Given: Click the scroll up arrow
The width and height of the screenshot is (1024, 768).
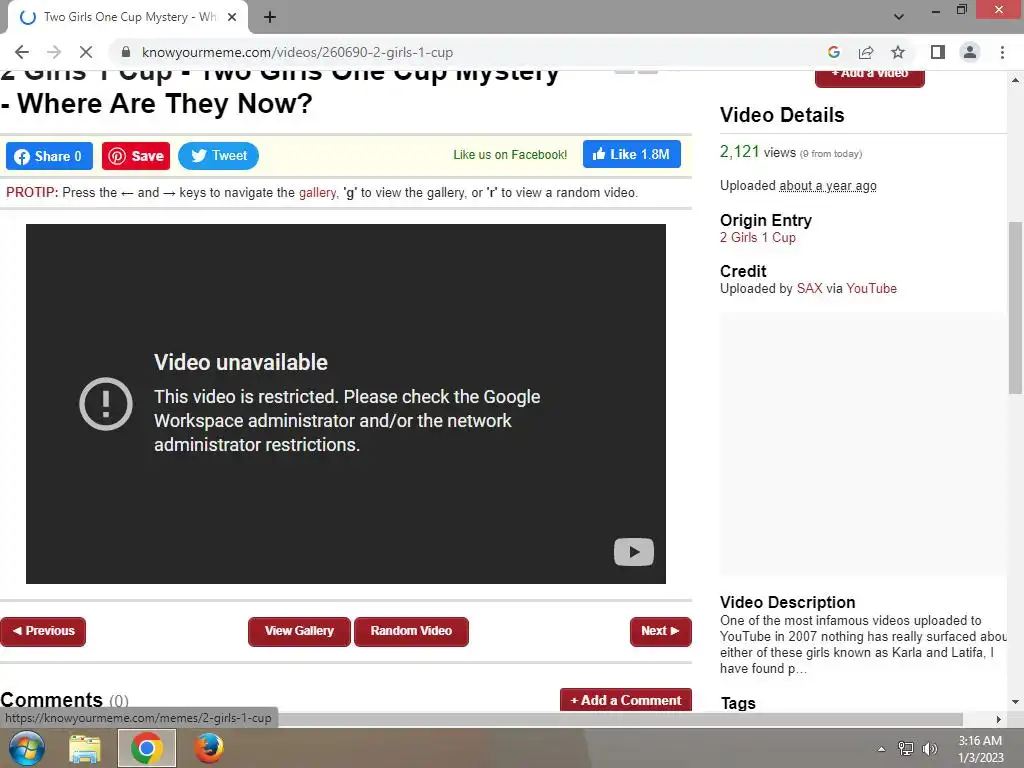Looking at the screenshot, I should point(1015,80).
